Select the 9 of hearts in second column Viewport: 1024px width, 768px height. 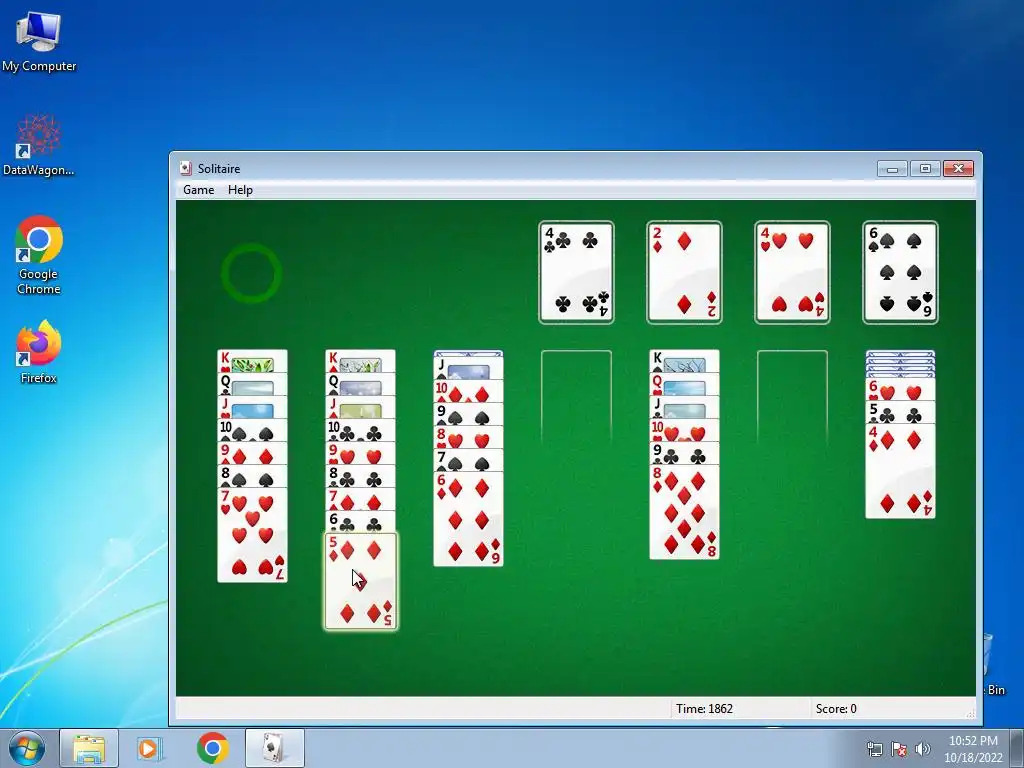click(x=360, y=453)
